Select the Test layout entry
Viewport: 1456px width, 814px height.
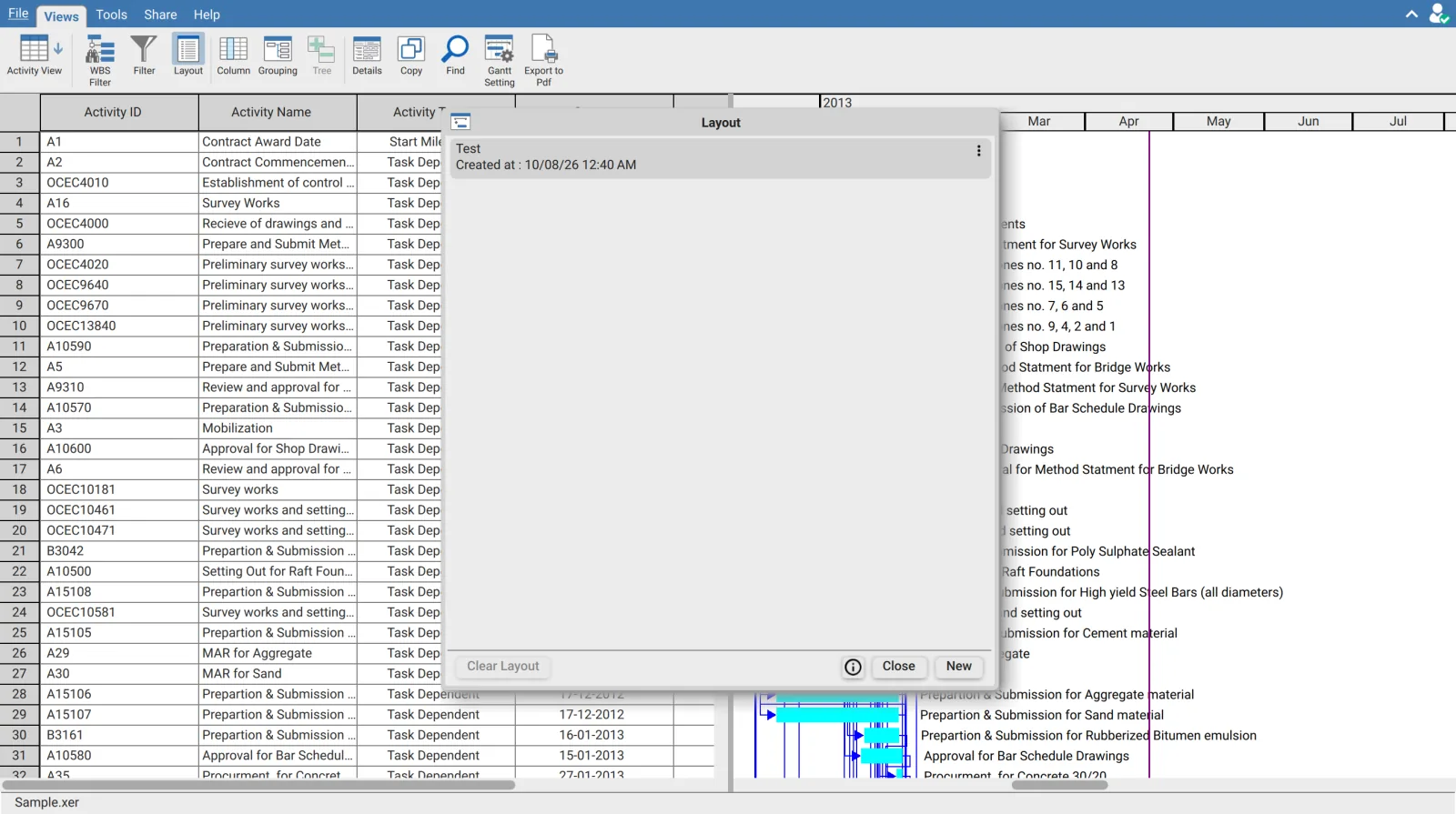(720, 157)
